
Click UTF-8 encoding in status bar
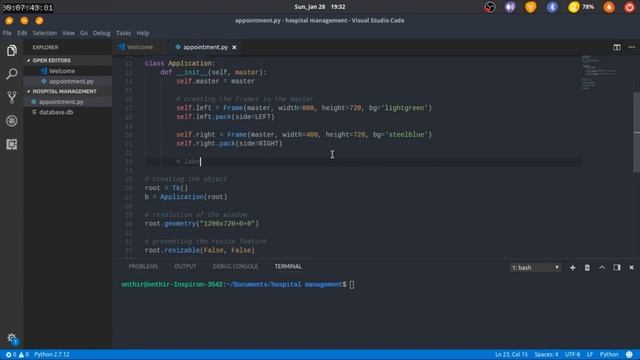pyautogui.click(x=572, y=355)
